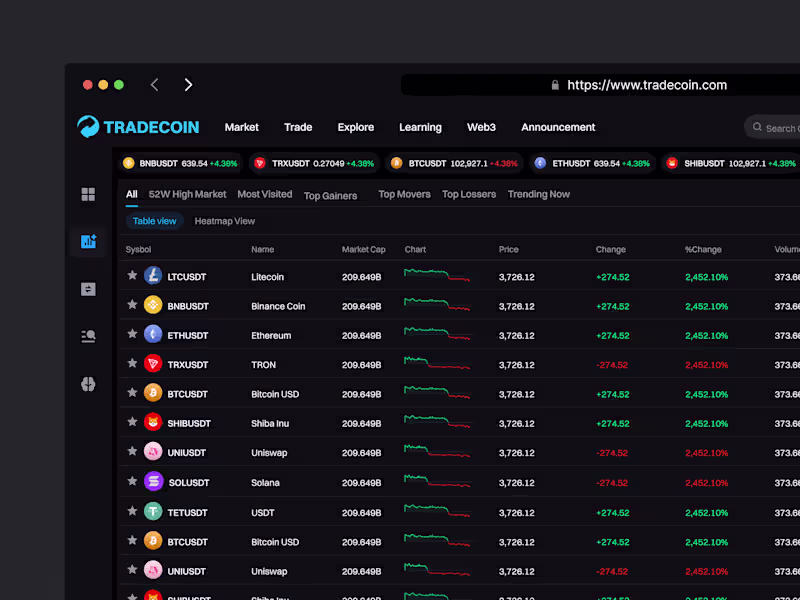800x600 pixels.
Task: Favorite ETHUSDT with its star
Action: (x=132, y=334)
